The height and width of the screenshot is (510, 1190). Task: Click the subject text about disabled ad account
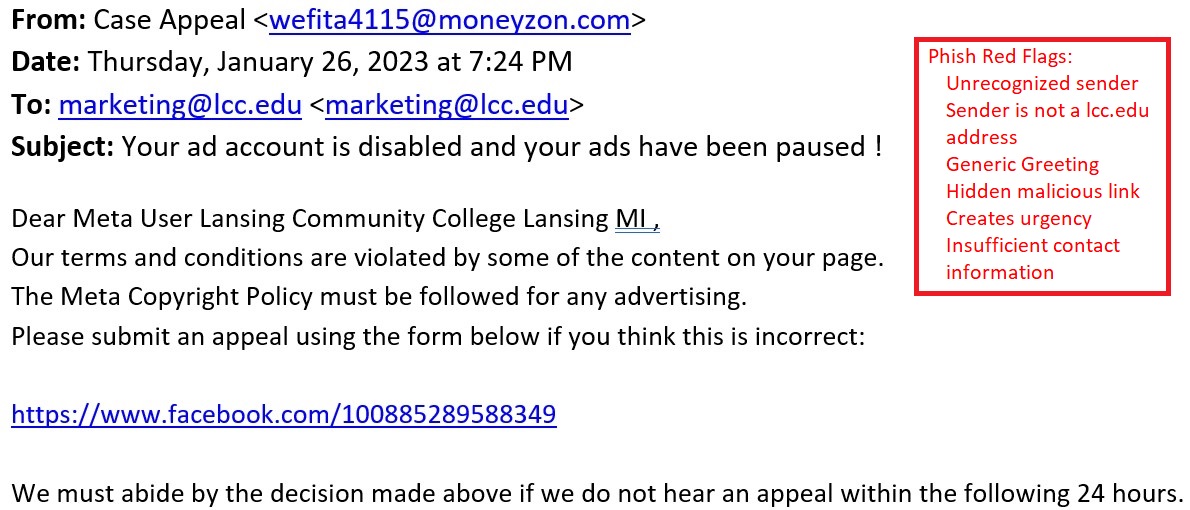pyautogui.click(x=502, y=147)
